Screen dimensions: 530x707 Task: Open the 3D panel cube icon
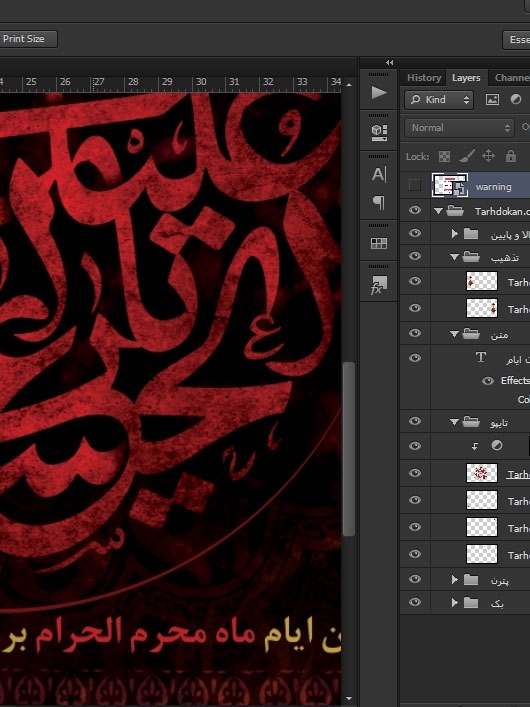(379, 132)
